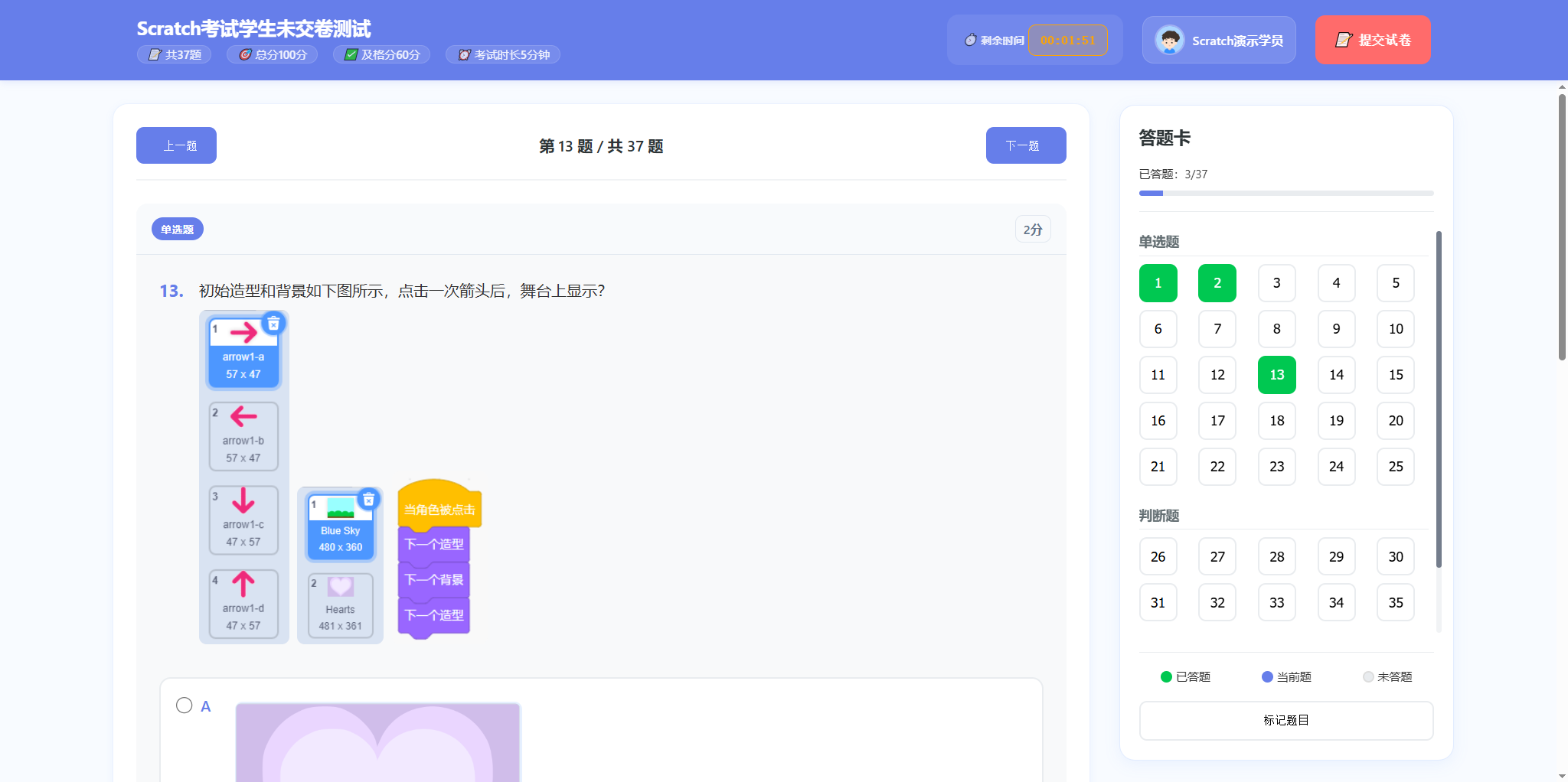1568x782 pixels.
Task: Submit the exam with 提交试卷
Action: click(1372, 40)
